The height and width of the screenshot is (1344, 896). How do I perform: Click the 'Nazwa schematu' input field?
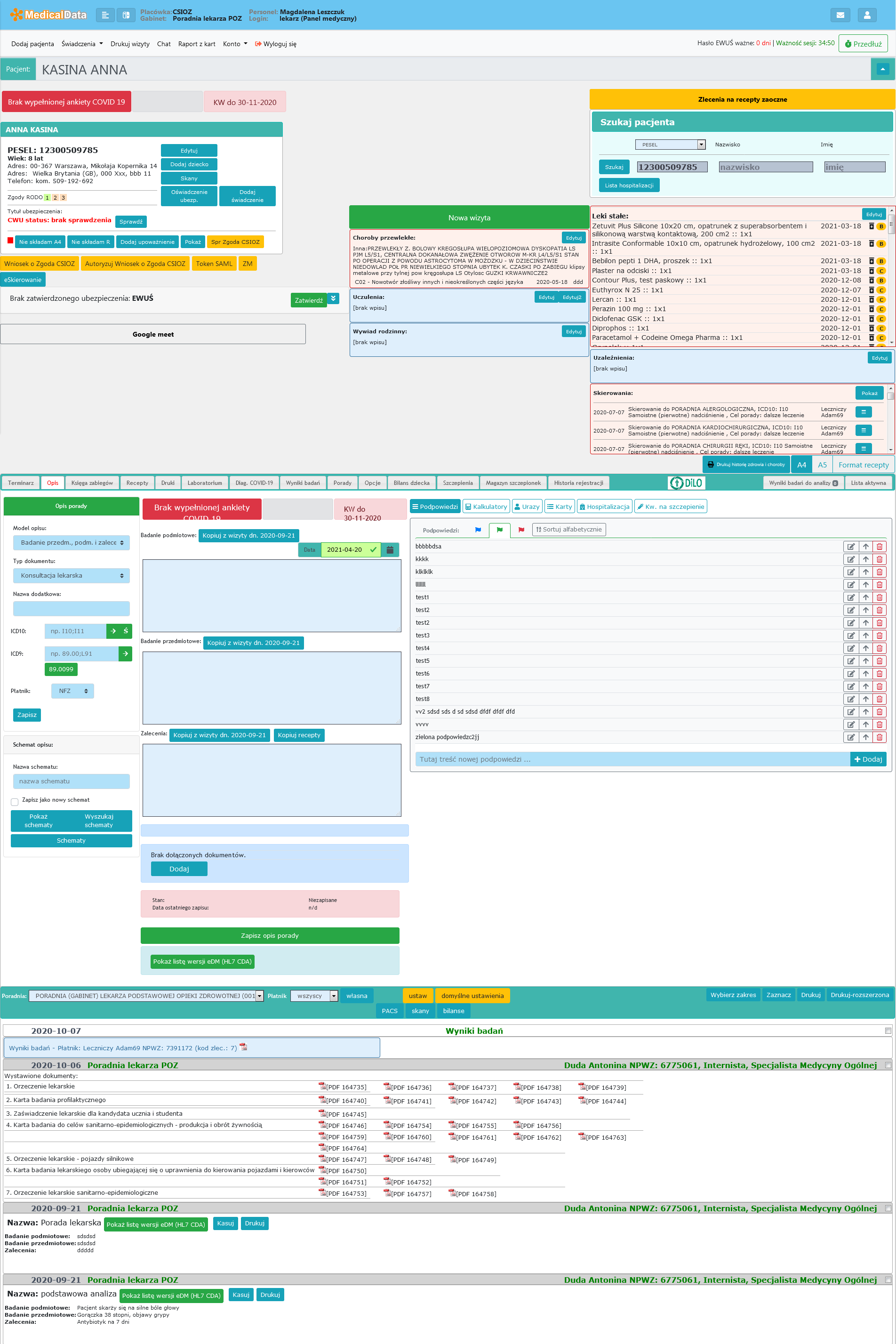(x=72, y=781)
